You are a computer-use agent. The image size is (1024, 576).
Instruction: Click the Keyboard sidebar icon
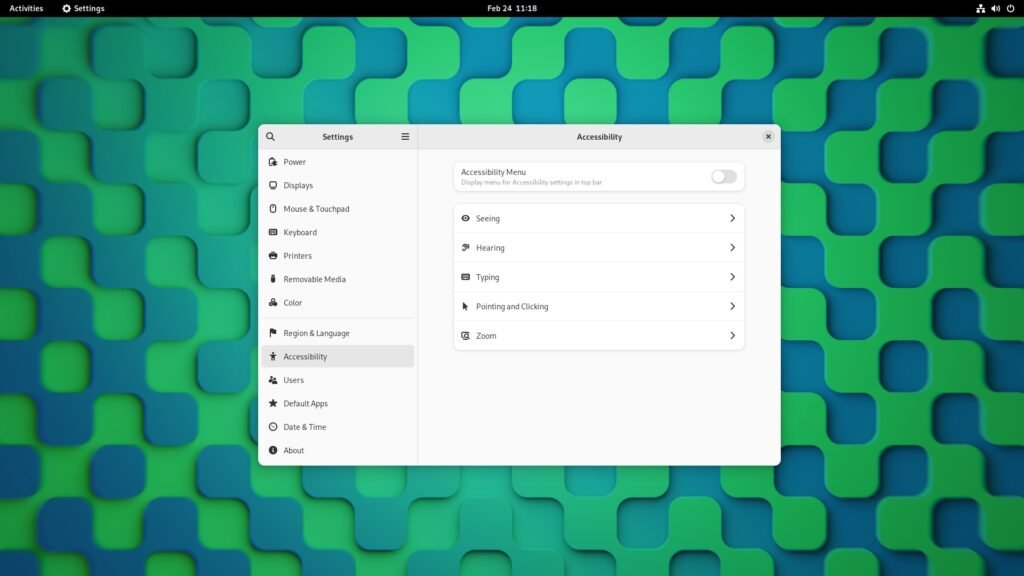pyautogui.click(x=273, y=232)
